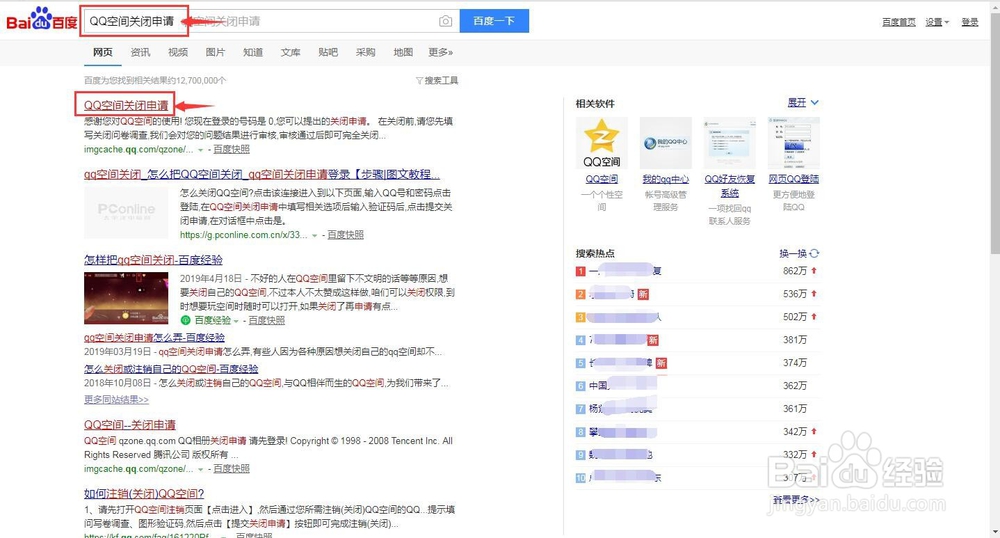
Task: Expand dropdown arrow beside first imgcache.qq.com URL
Action: 200,150
